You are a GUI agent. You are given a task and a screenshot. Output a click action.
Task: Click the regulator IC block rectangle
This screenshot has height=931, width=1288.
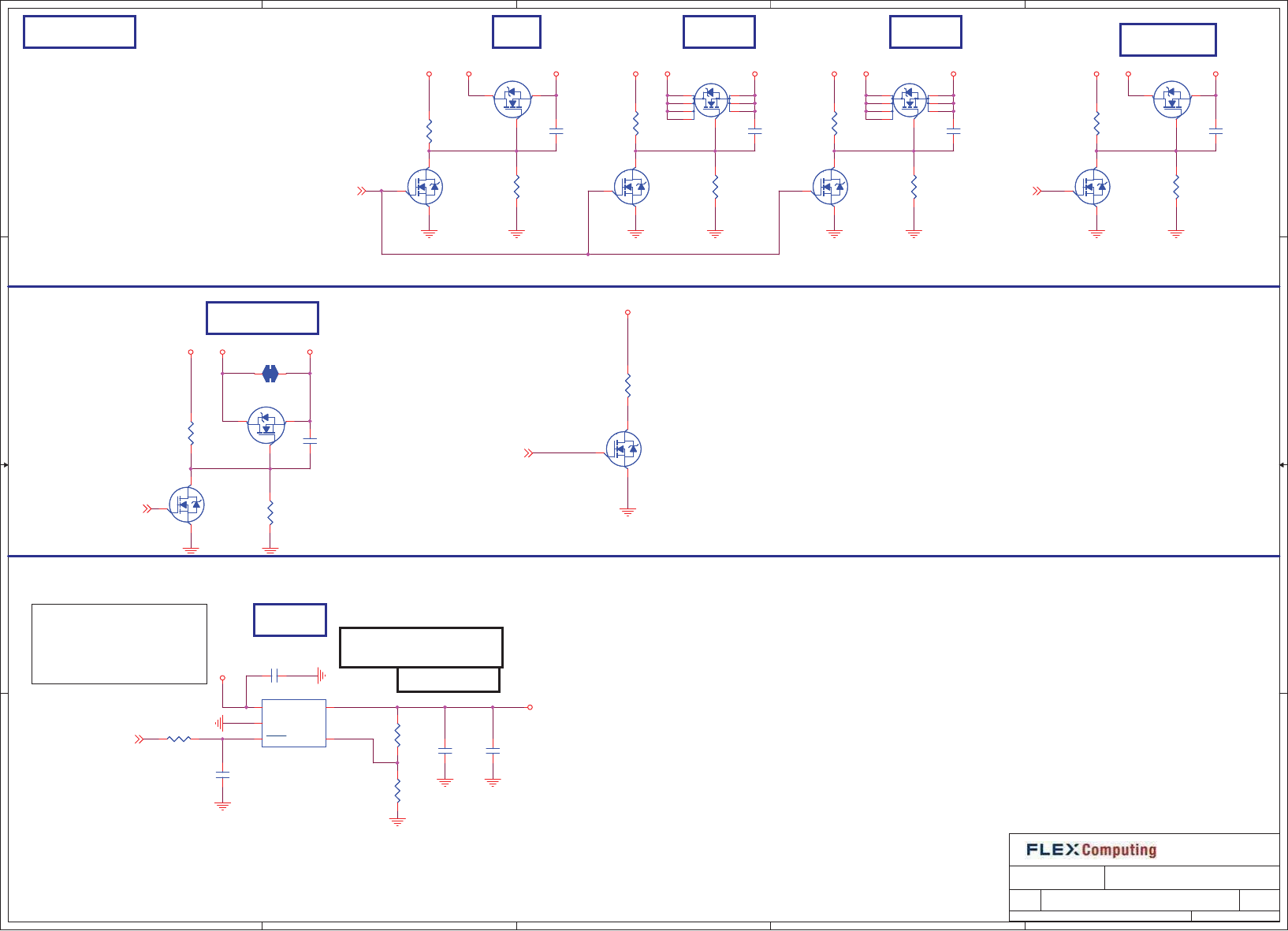click(294, 723)
